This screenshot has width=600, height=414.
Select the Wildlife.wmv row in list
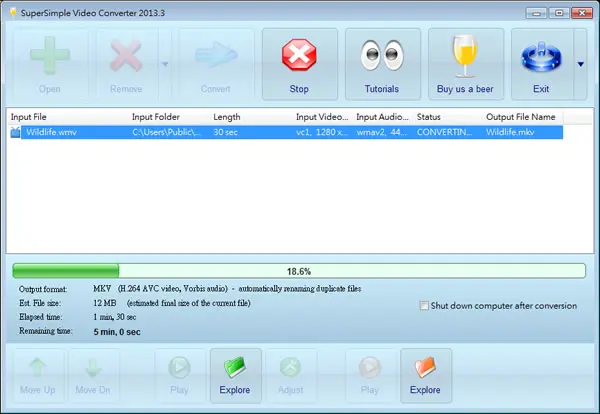[x=285, y=132]
